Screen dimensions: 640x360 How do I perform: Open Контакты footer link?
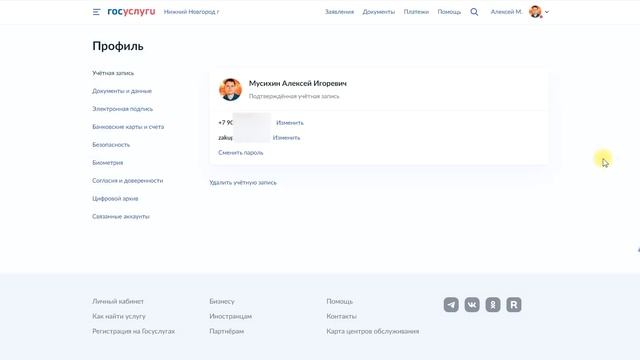click(342, 316)
